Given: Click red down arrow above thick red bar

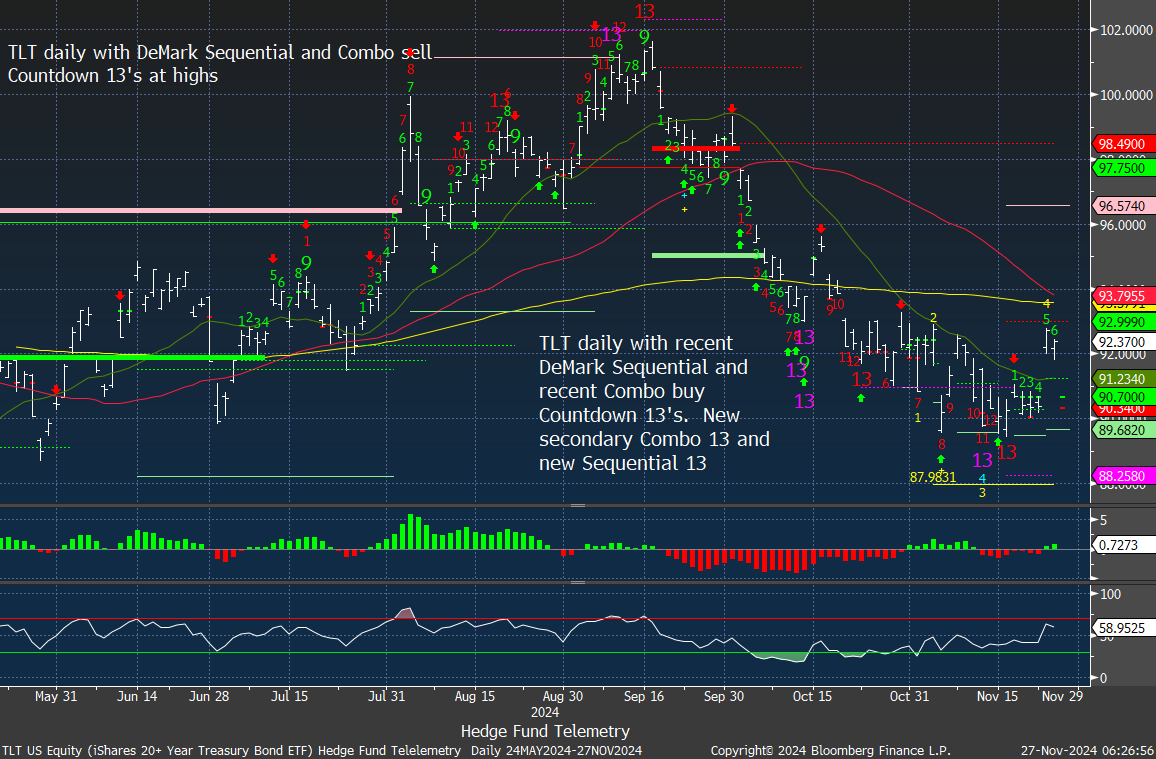Looking at the screenshot, I should [733, 108].
